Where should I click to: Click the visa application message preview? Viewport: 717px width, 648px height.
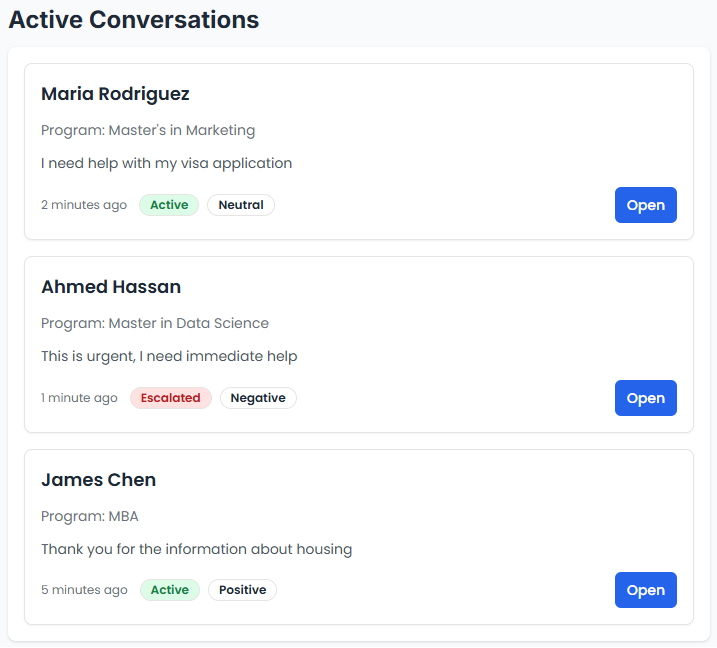click(x=166, y=163)
